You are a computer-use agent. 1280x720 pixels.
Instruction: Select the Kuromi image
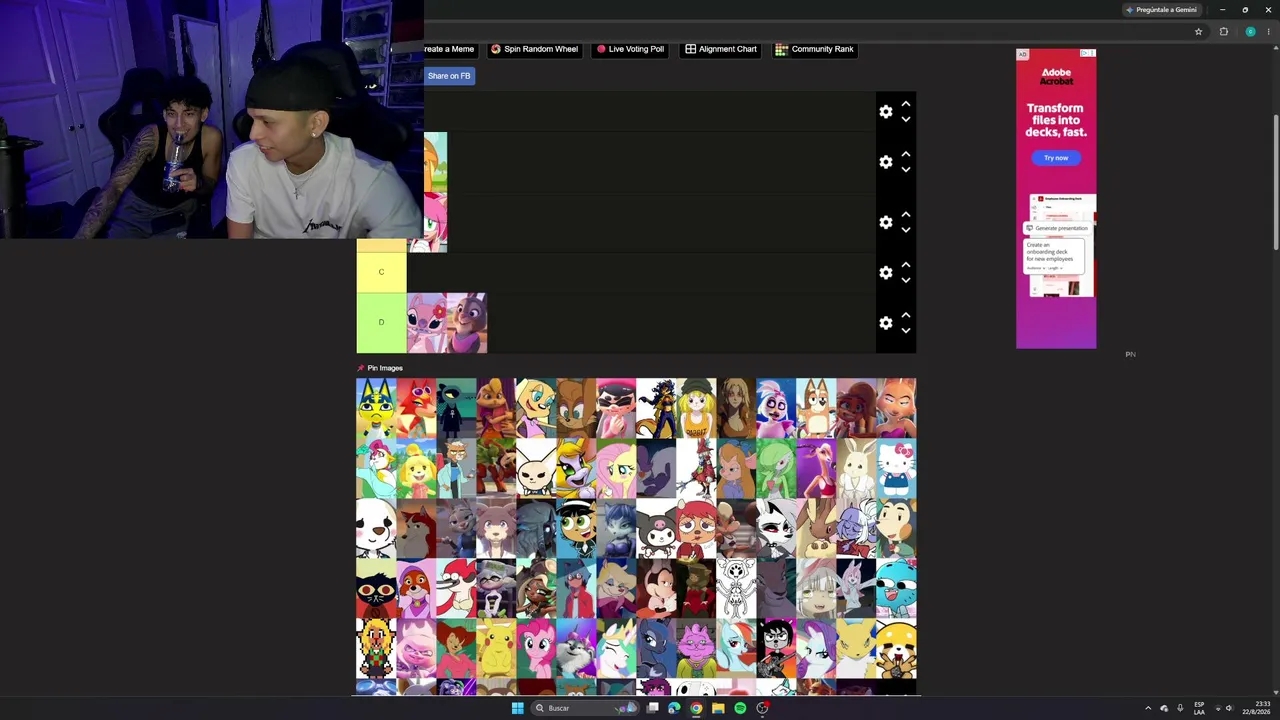coord(656,528)
